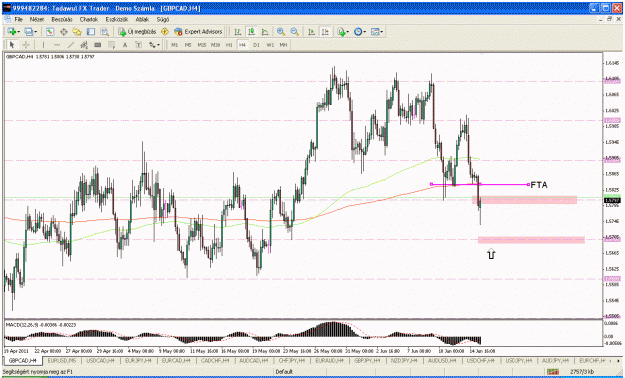
Task: Switch timeframe to H1
Action: [x=229, y=45]
